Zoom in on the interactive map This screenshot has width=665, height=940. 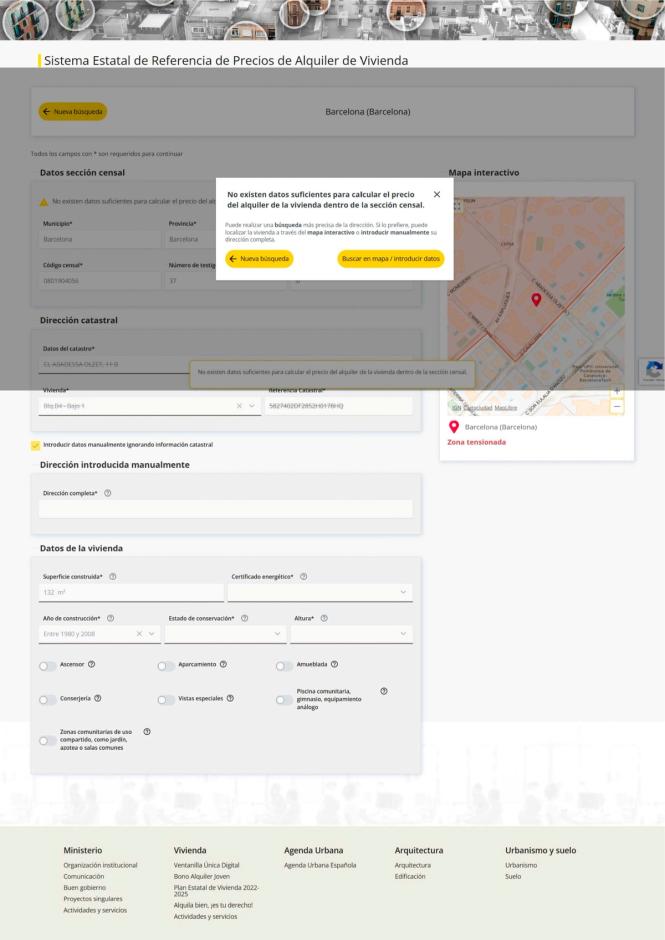click(616, 391)
